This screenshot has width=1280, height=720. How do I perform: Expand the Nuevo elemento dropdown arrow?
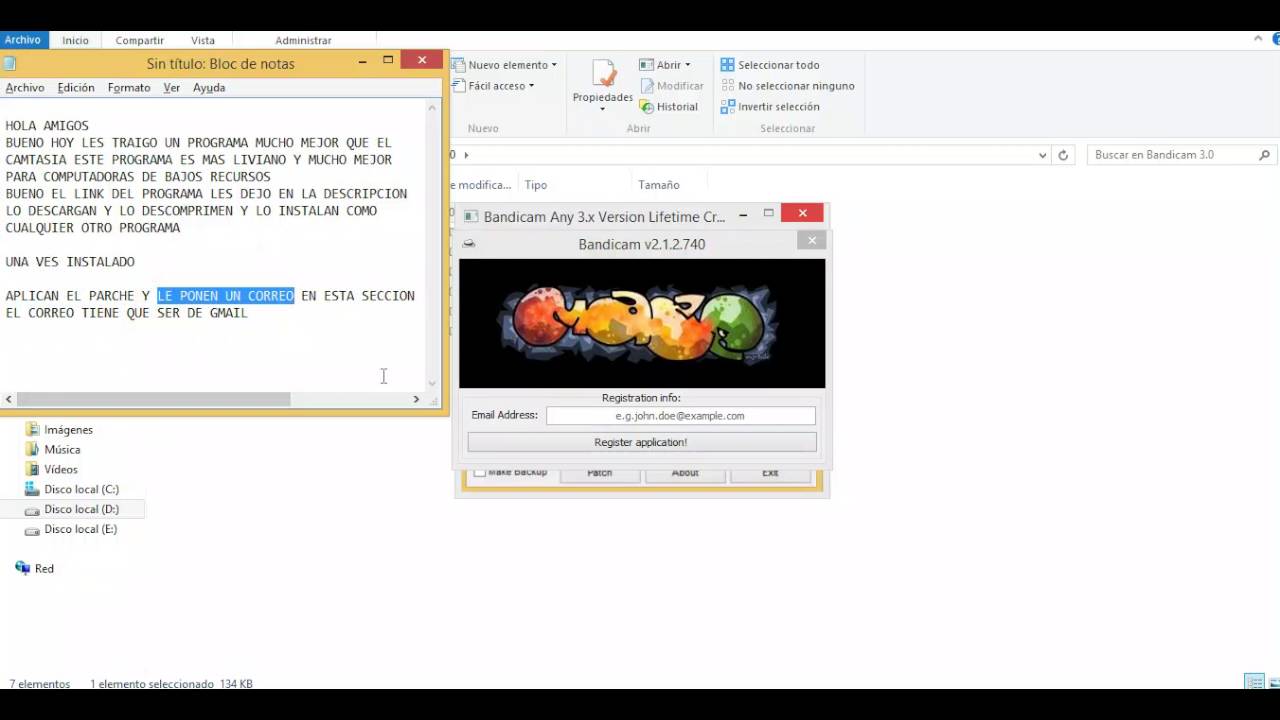(x=554, y=65)
